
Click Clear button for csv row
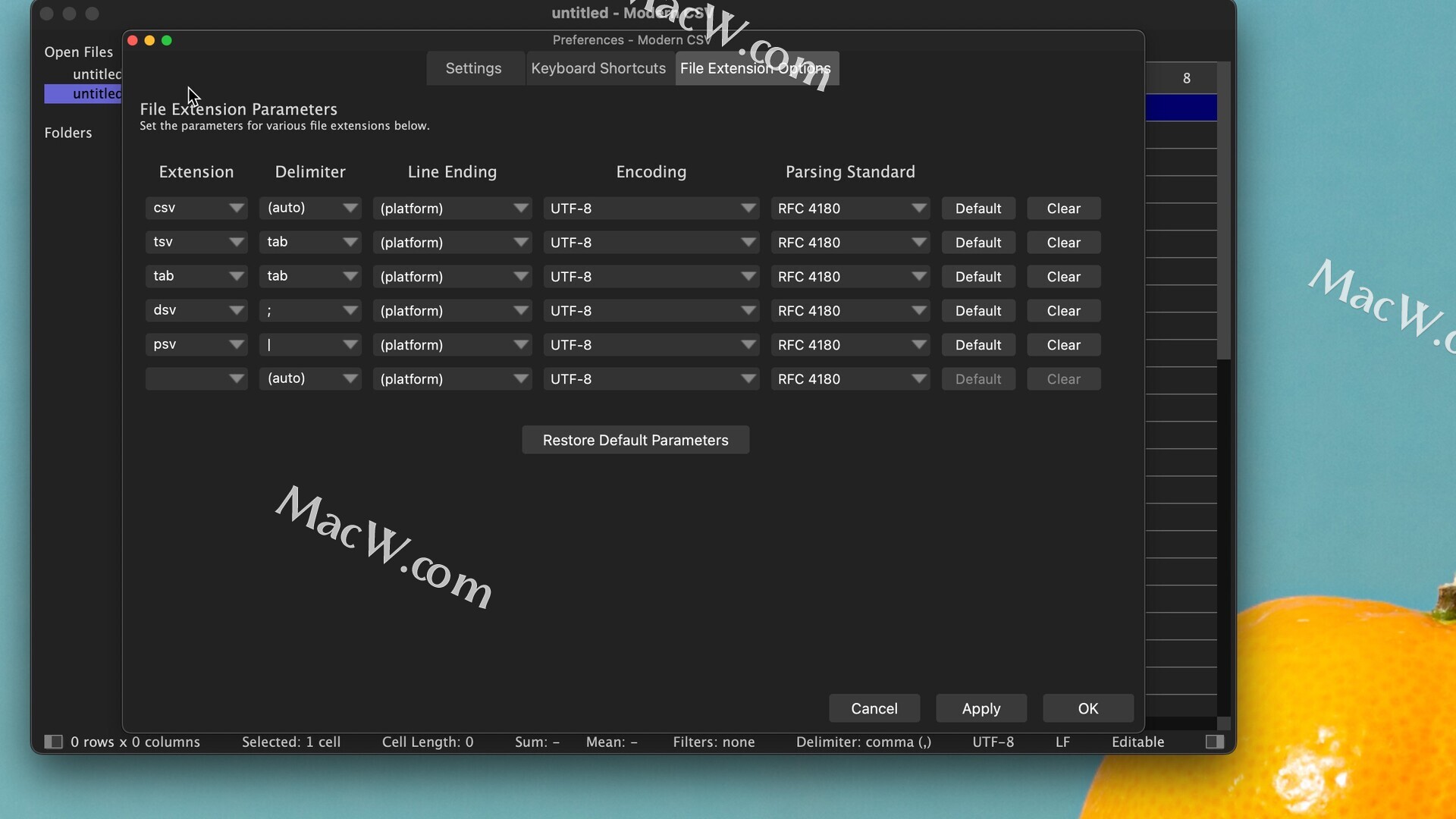pos(1064,208)
